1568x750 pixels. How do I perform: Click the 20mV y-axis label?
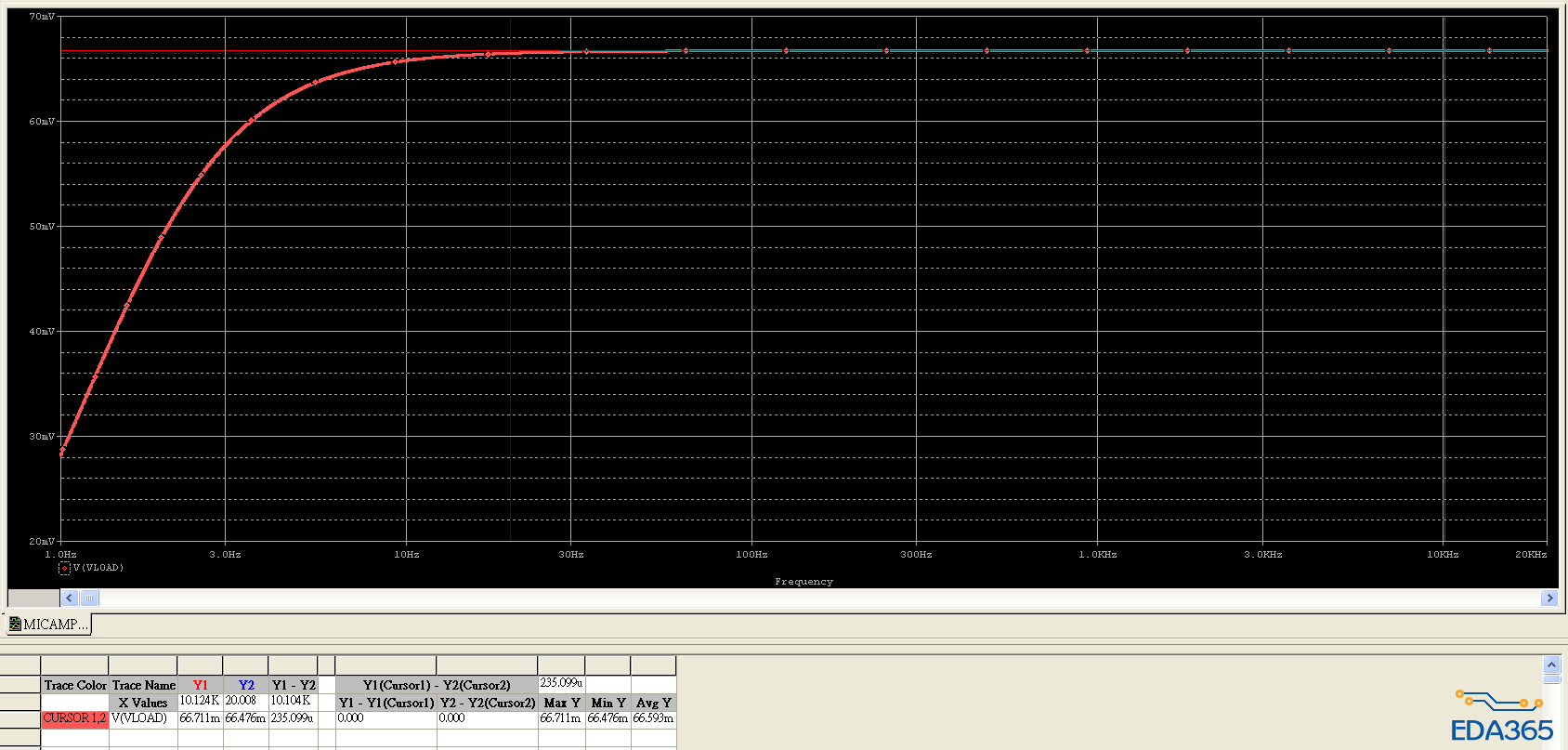click(42, 542)
